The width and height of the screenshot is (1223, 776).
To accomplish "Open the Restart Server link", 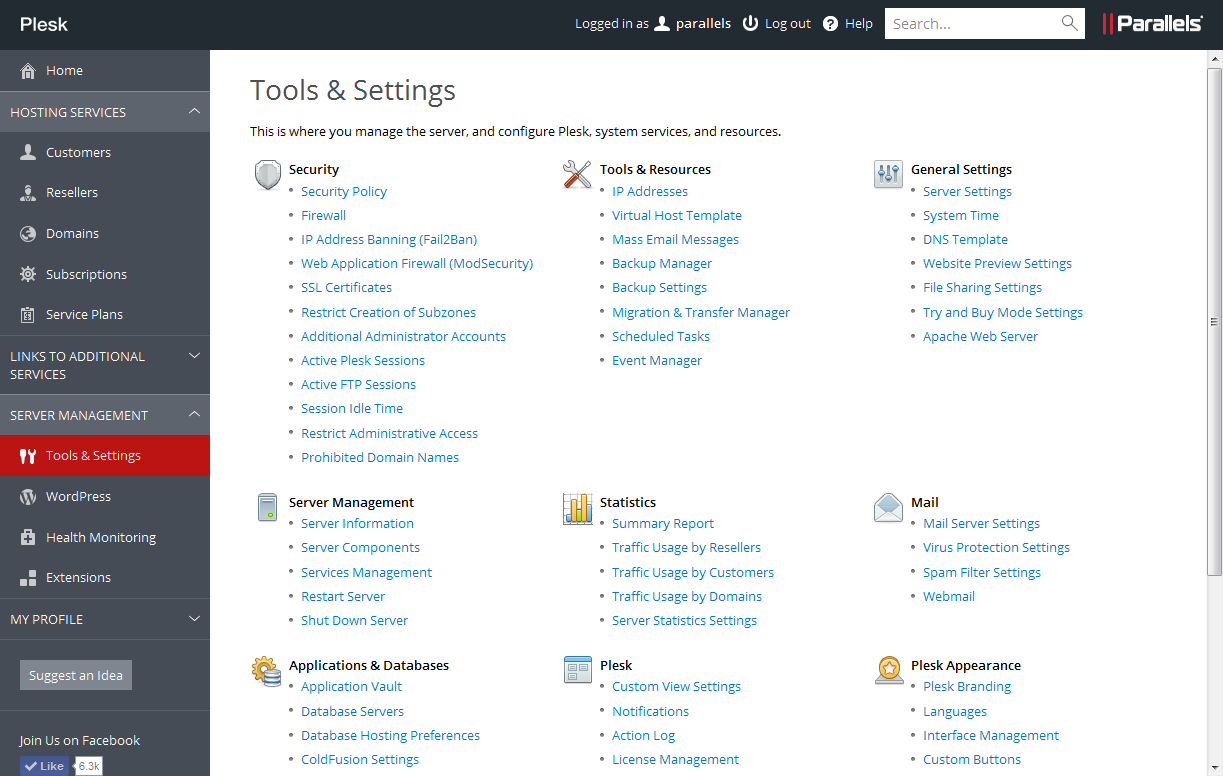I will click(343, 596).
